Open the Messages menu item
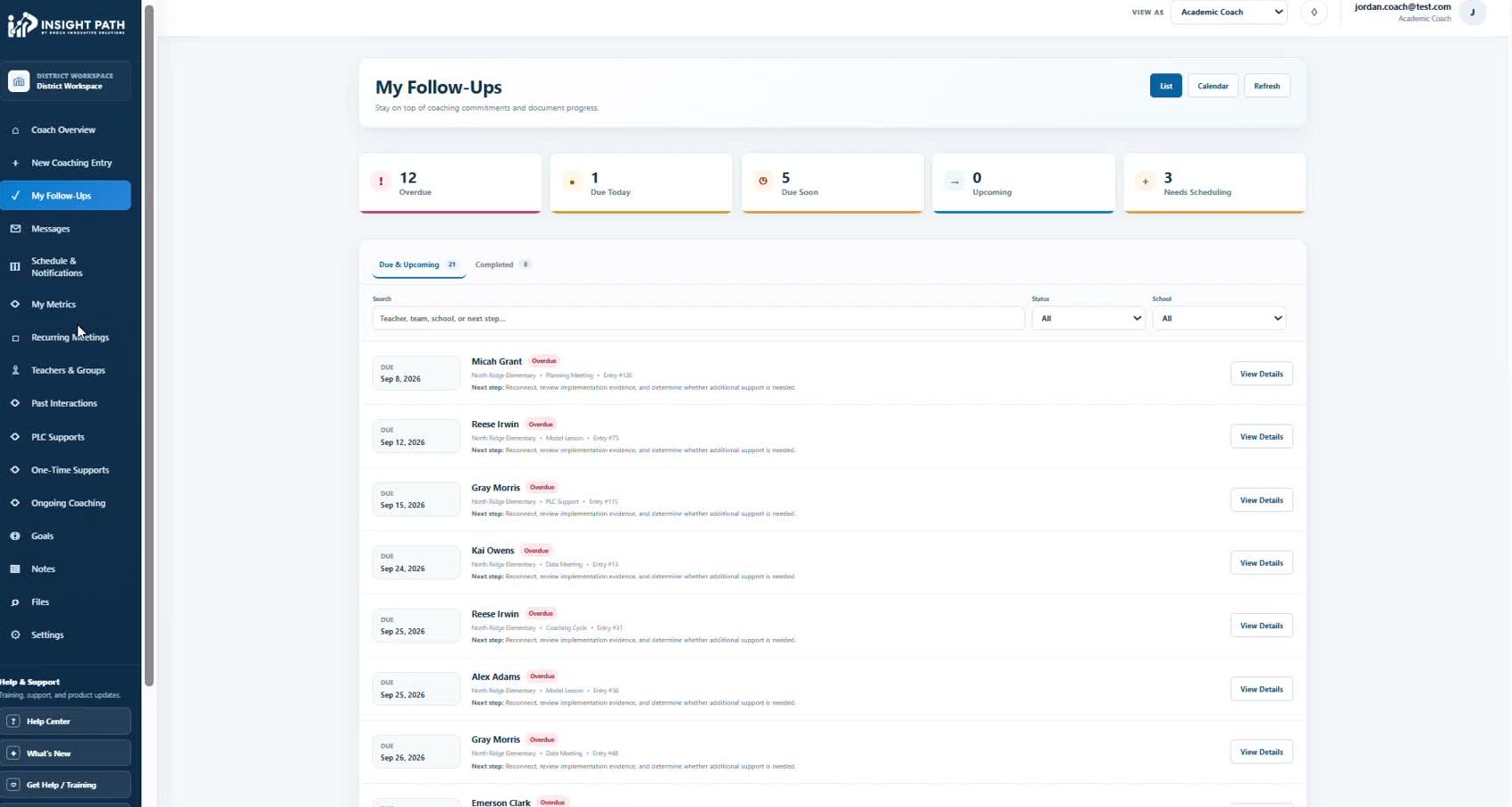The width and height of the screenshot is (1512, 807). (x=66, y=229)
